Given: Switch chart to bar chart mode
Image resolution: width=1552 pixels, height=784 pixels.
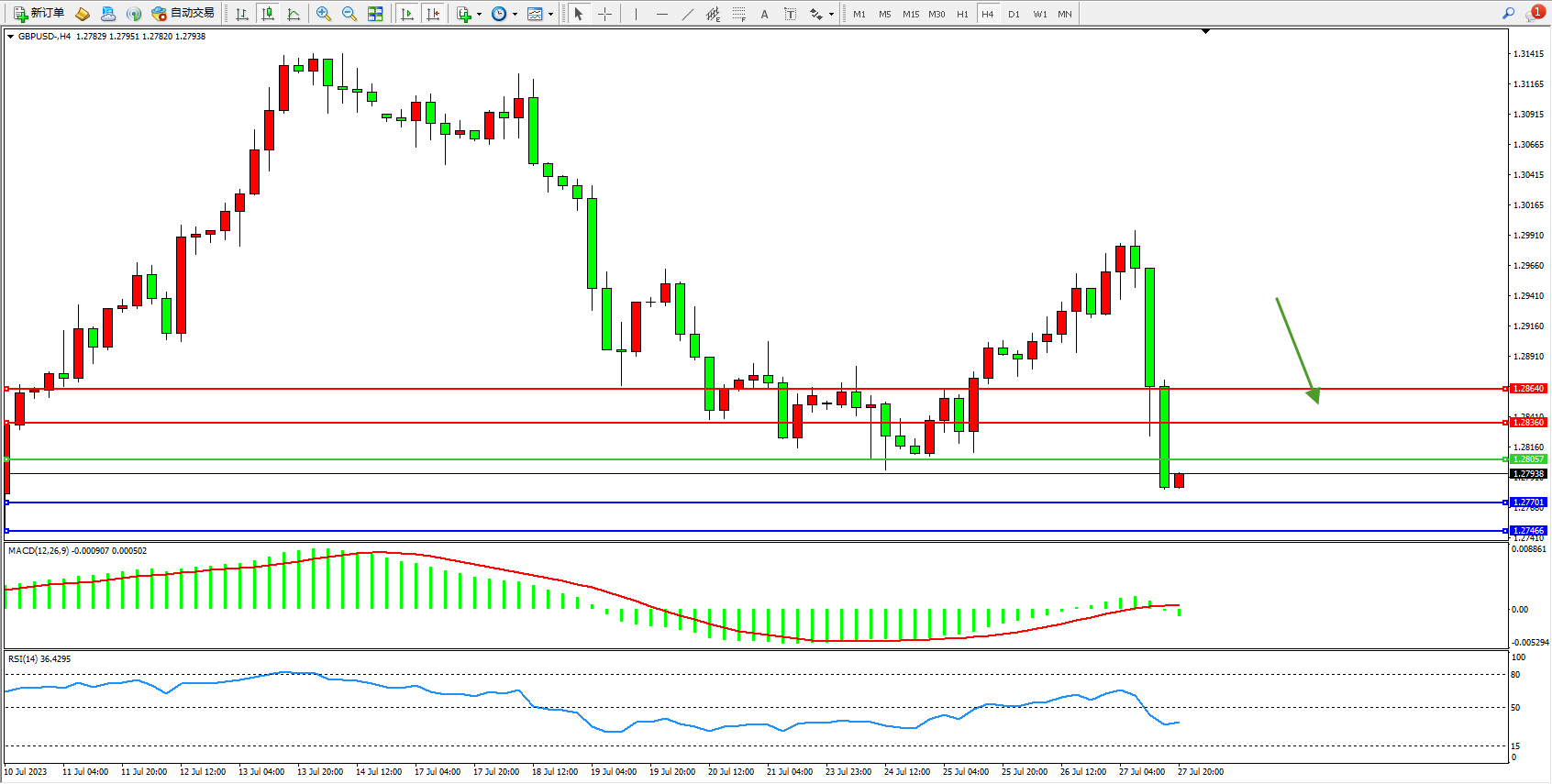Looking at the screenshot, I should pos(242,14).
